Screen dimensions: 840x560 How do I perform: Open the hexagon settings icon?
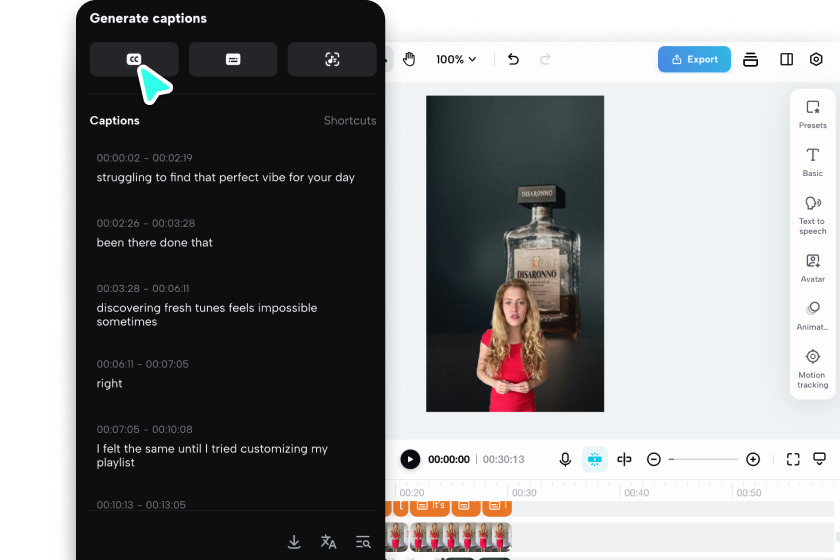[x=816, y=59]
